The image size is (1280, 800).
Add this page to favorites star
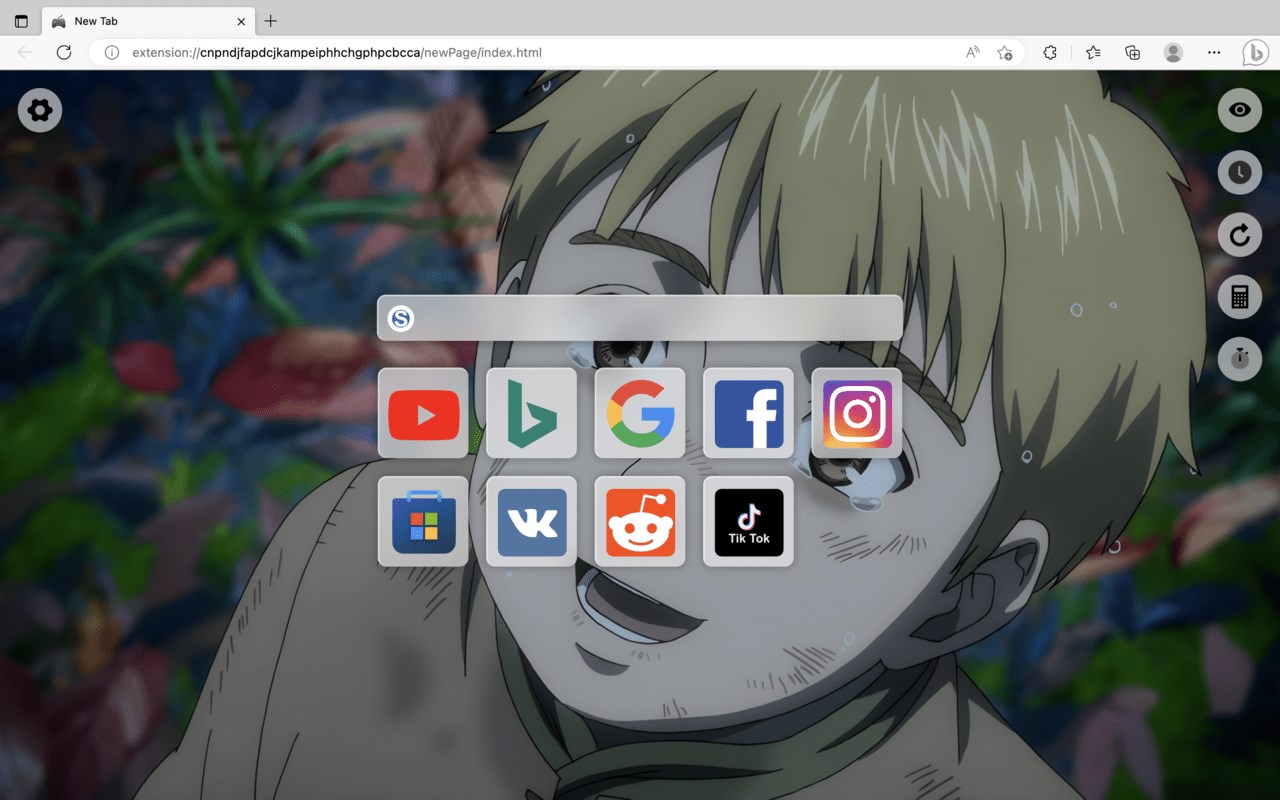pos(1005,52)
